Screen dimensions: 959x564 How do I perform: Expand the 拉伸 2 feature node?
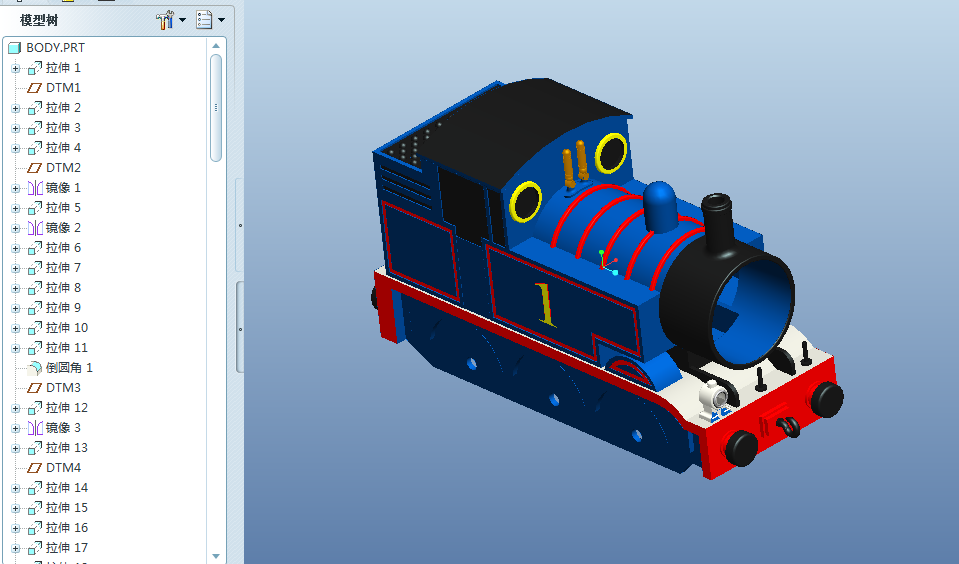pyautogui.click(x=15, y=109)
